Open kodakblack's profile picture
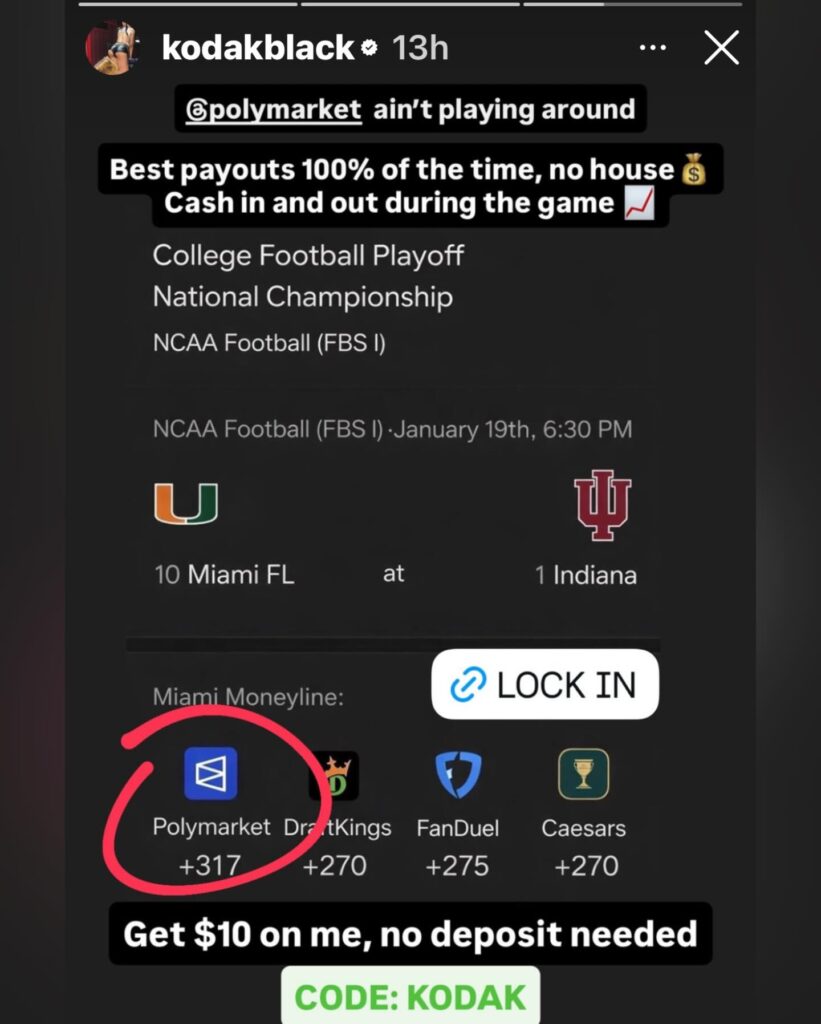Viewport: 821px width, 1024px height. [x=111, y=48]
